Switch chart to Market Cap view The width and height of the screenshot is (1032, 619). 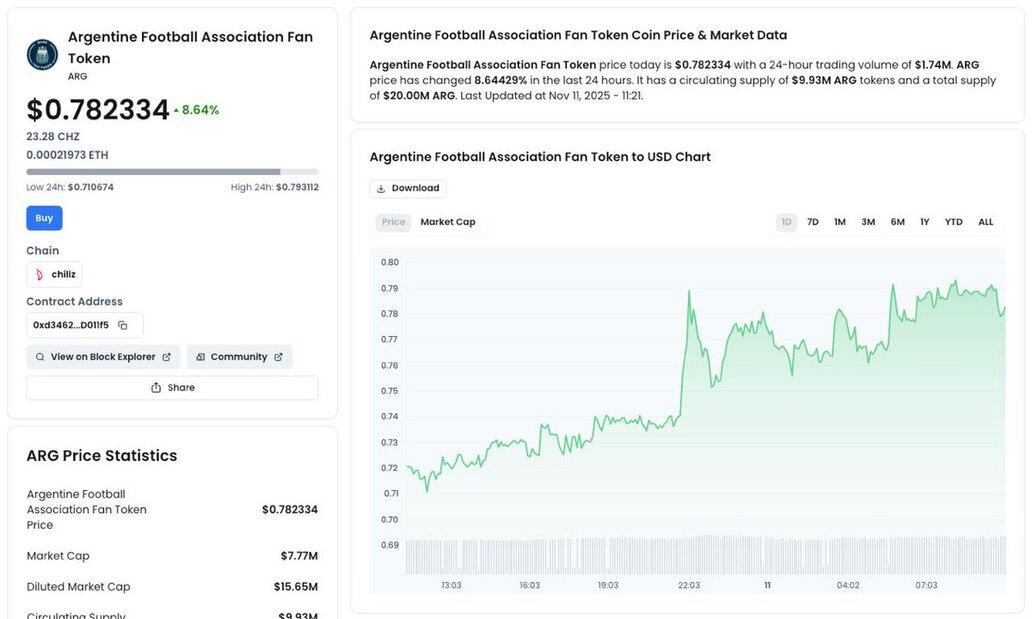point(447,222)
